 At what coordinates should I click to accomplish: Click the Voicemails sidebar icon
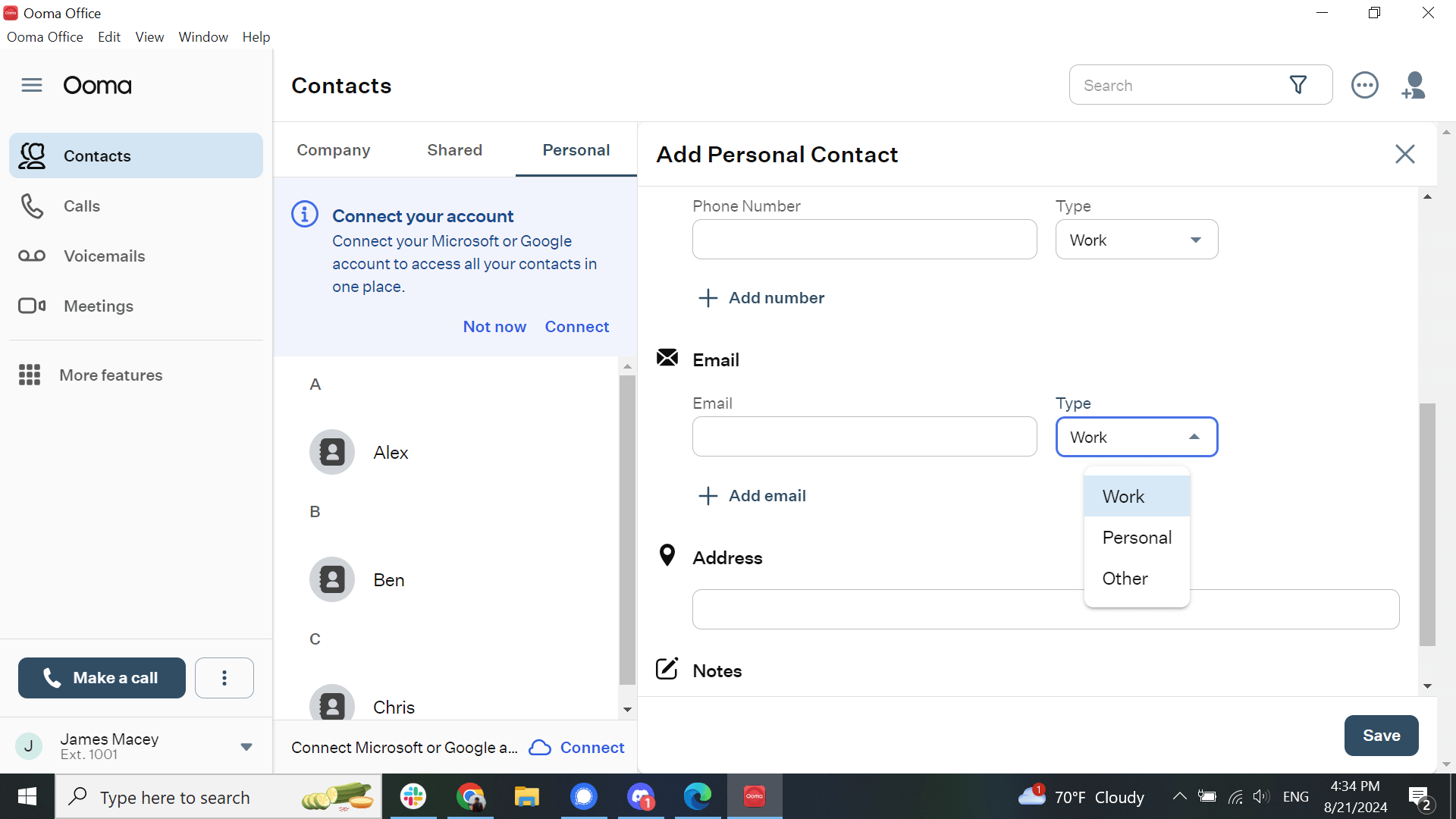point(32,255)
